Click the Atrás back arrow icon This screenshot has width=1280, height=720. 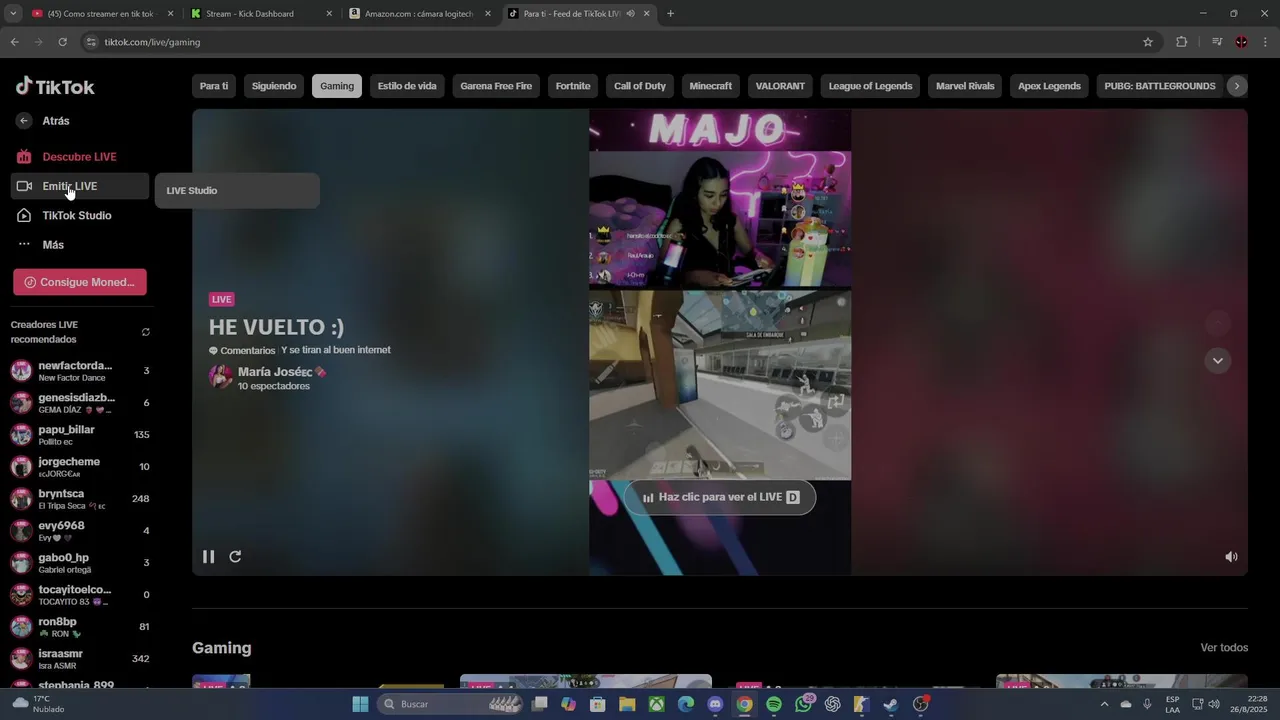click(x=24, y=121)
